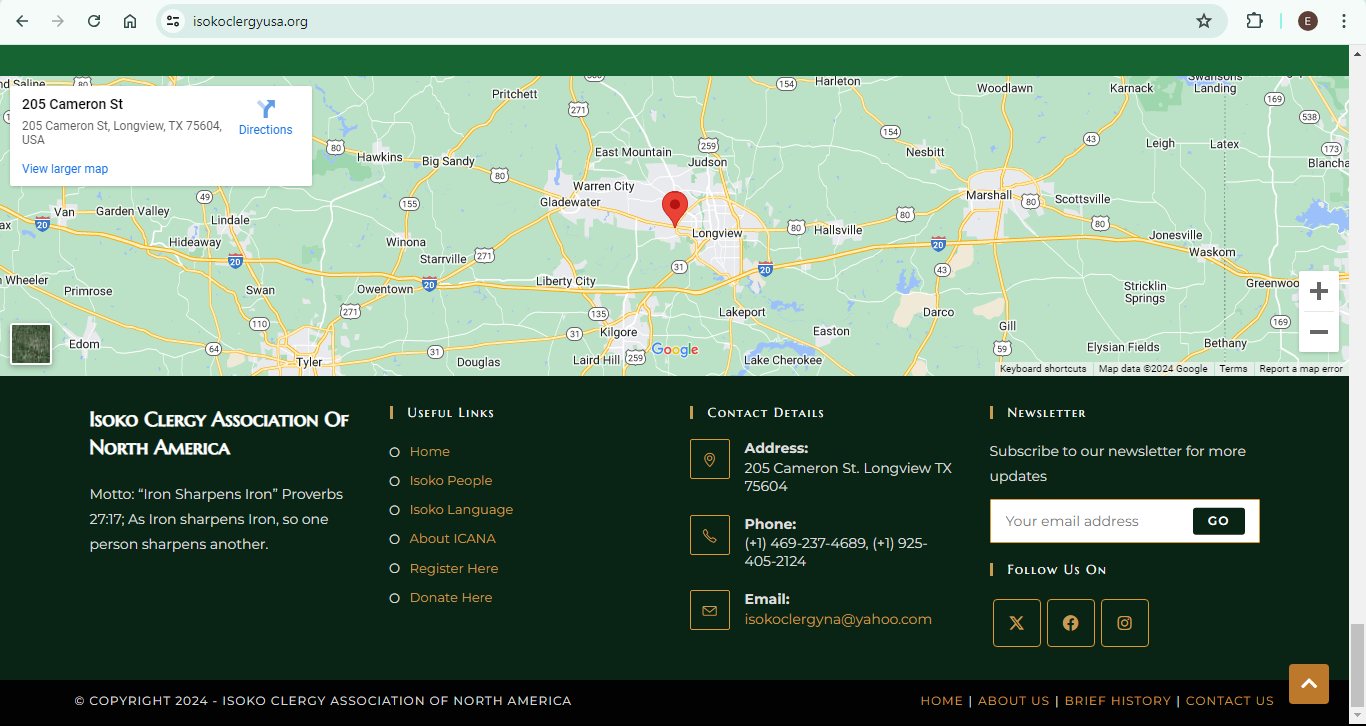The image size is (1366, 726).
Task: Open the Facebook social icon
Action: point(1070,623)
